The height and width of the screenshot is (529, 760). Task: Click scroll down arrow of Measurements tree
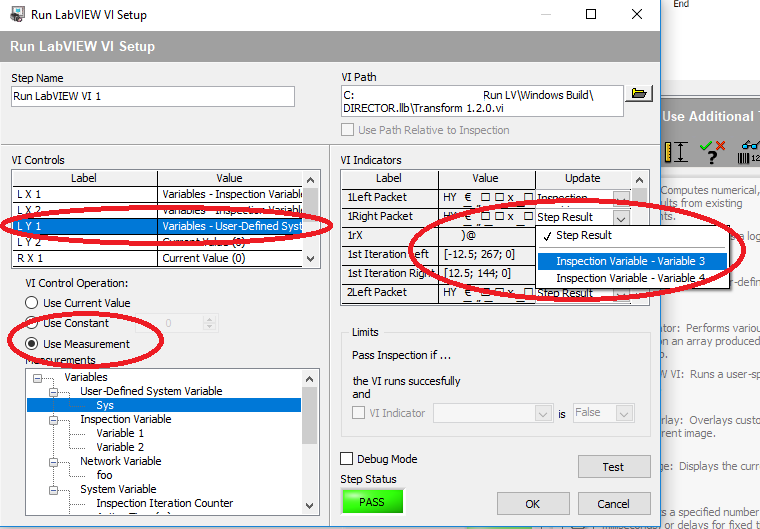coord(309,505)
